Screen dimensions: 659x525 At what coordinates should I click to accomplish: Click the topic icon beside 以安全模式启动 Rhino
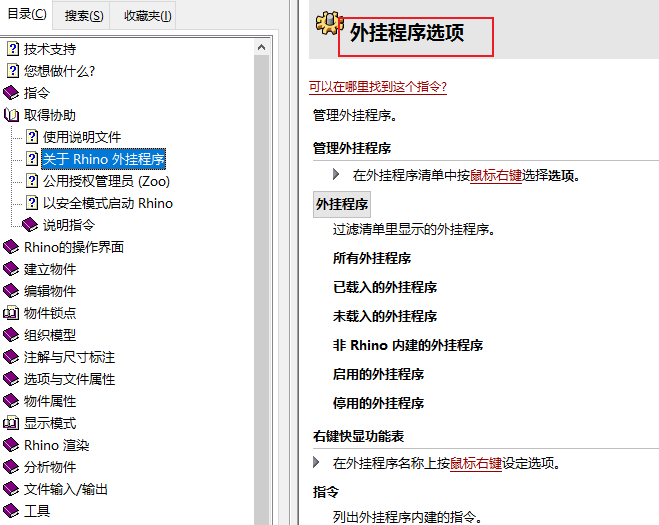click(x=32, y=203)
